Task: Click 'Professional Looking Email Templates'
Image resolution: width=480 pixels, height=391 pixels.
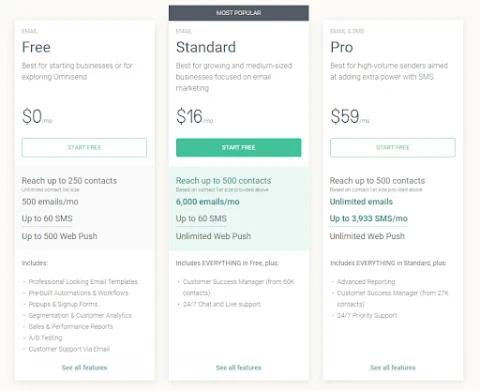Action: pos(83,282)
